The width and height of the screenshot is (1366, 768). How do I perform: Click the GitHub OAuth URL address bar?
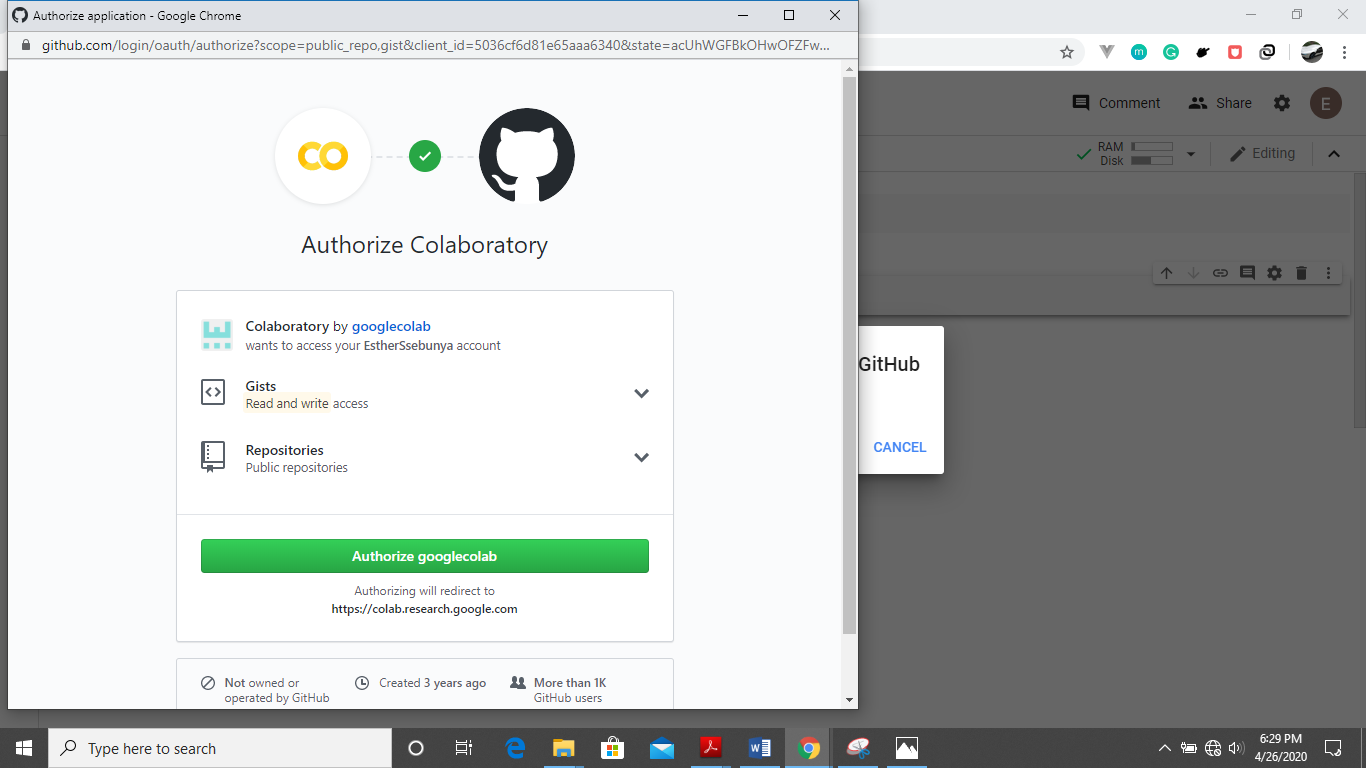point(435,45)
